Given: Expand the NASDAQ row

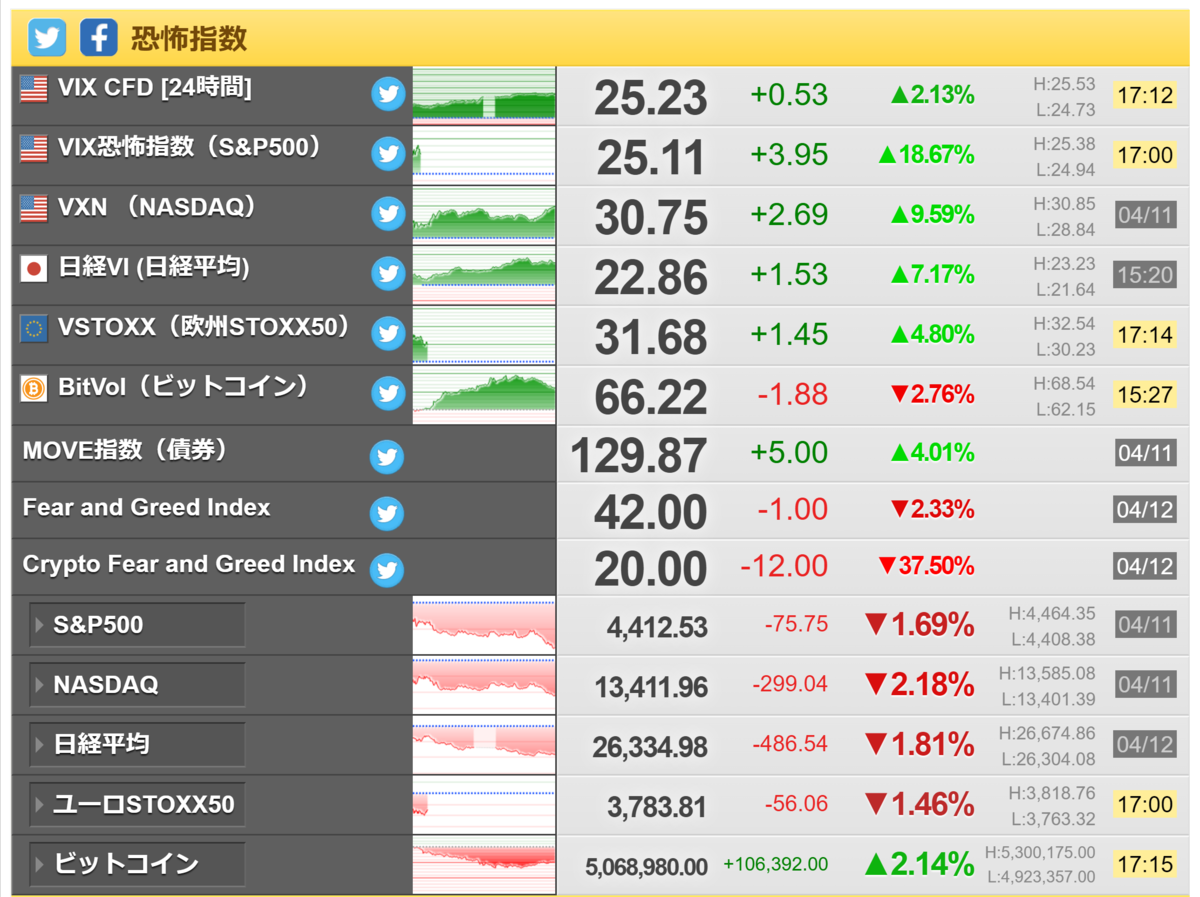Looking at the screenshot, I should tap(137, 685).
